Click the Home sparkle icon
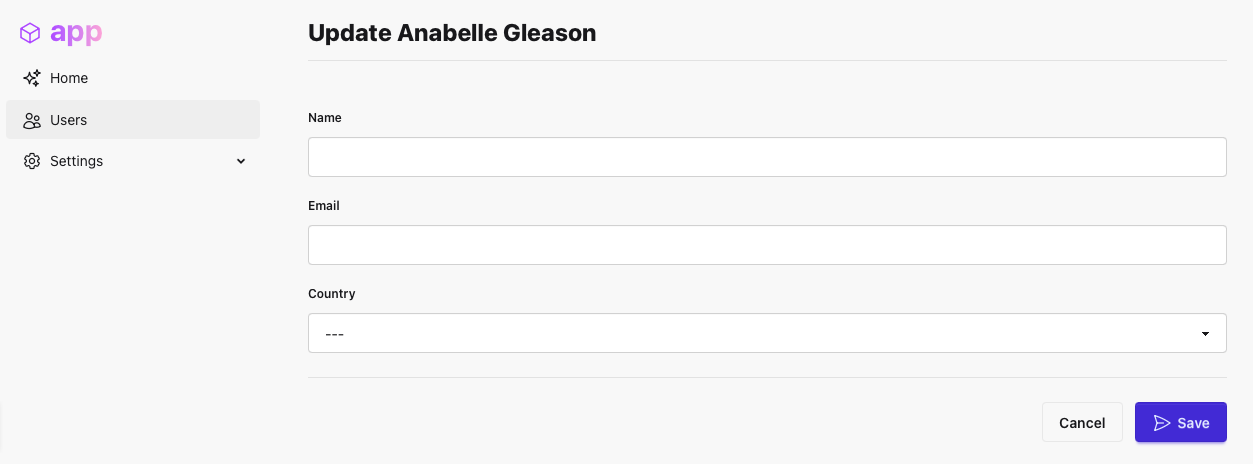Screen dimensions: 1253x464 pyautogui.click(x=32, y=78)
